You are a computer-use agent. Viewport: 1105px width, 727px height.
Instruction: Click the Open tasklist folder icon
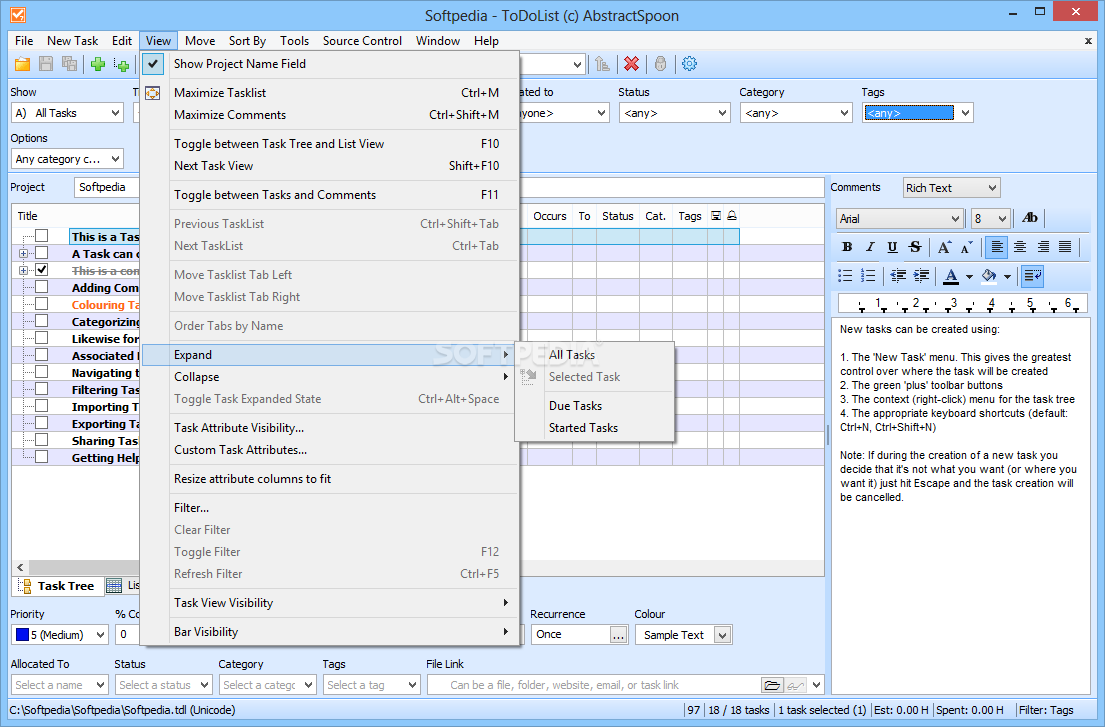[x=23, y=64]
